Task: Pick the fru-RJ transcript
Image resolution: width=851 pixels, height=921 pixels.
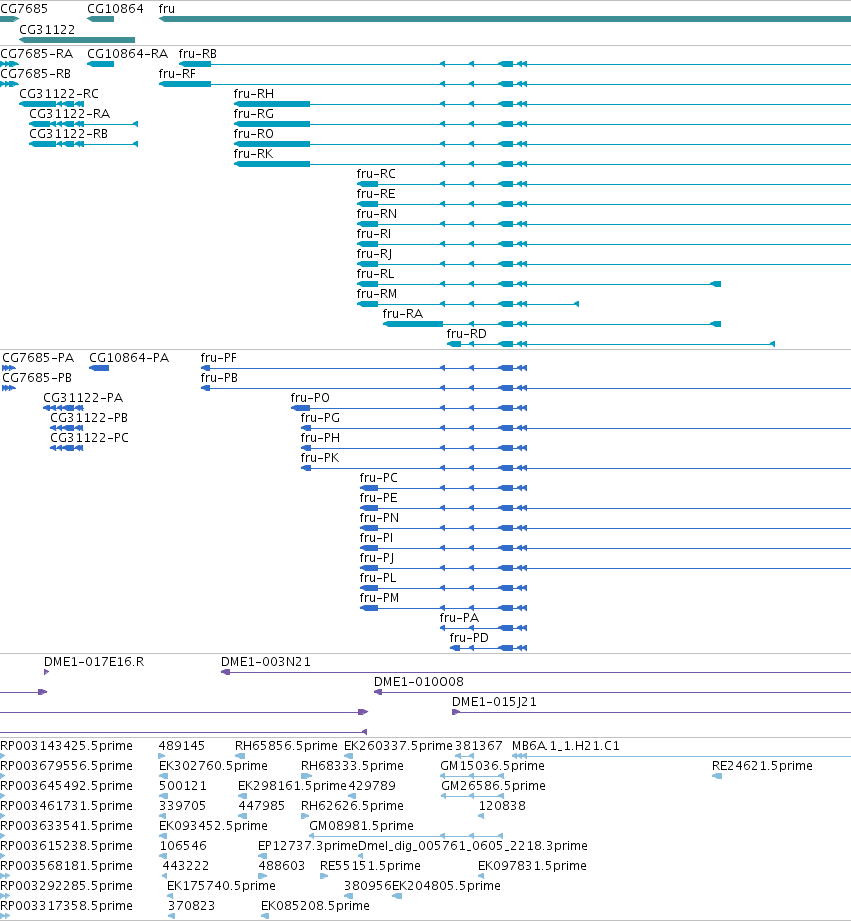Action: [374, 253]
